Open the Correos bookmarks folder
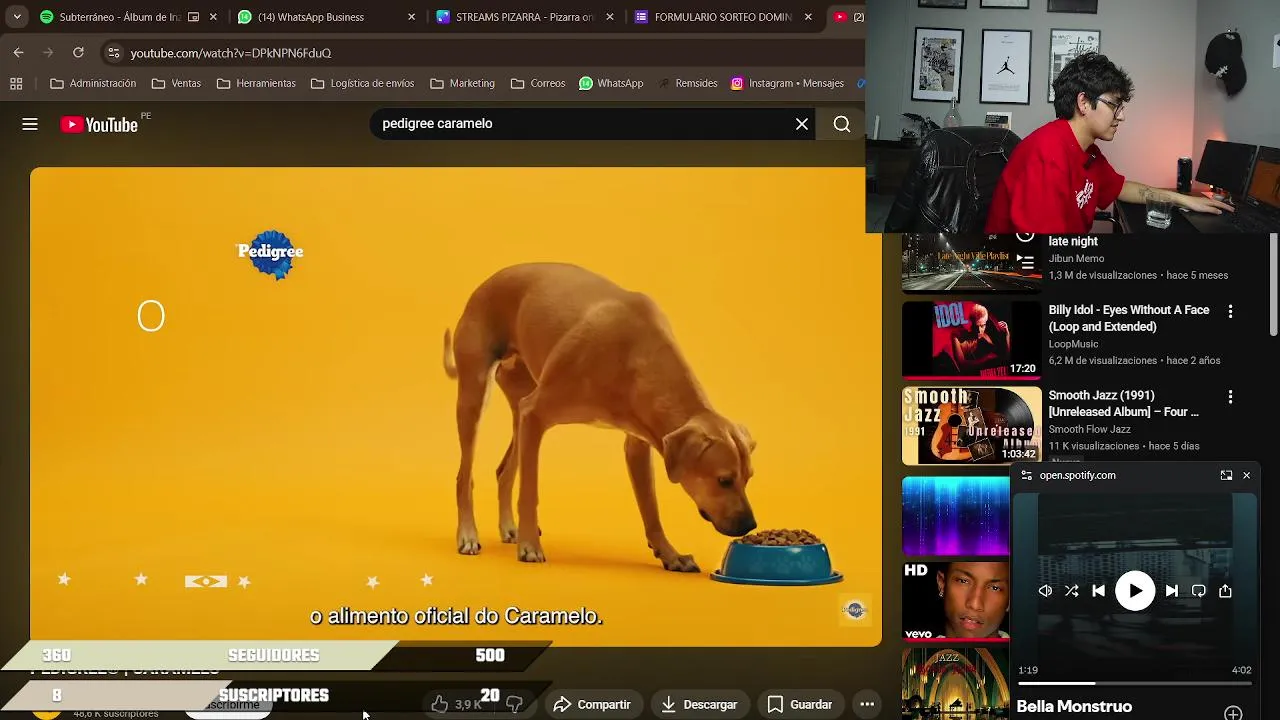This screenshot has width=1280, height=720. tap(538, 83)
